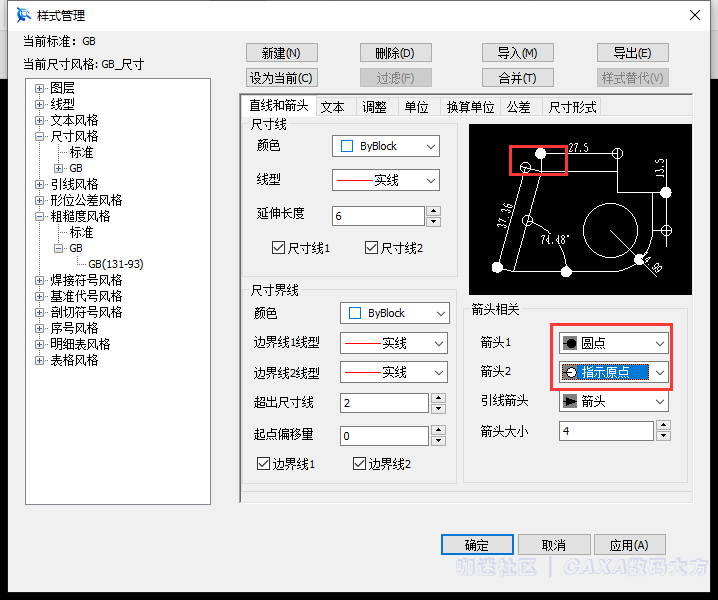Click the 超出尺寸线 input field
The image size is (718, 600).
point(384,403)
